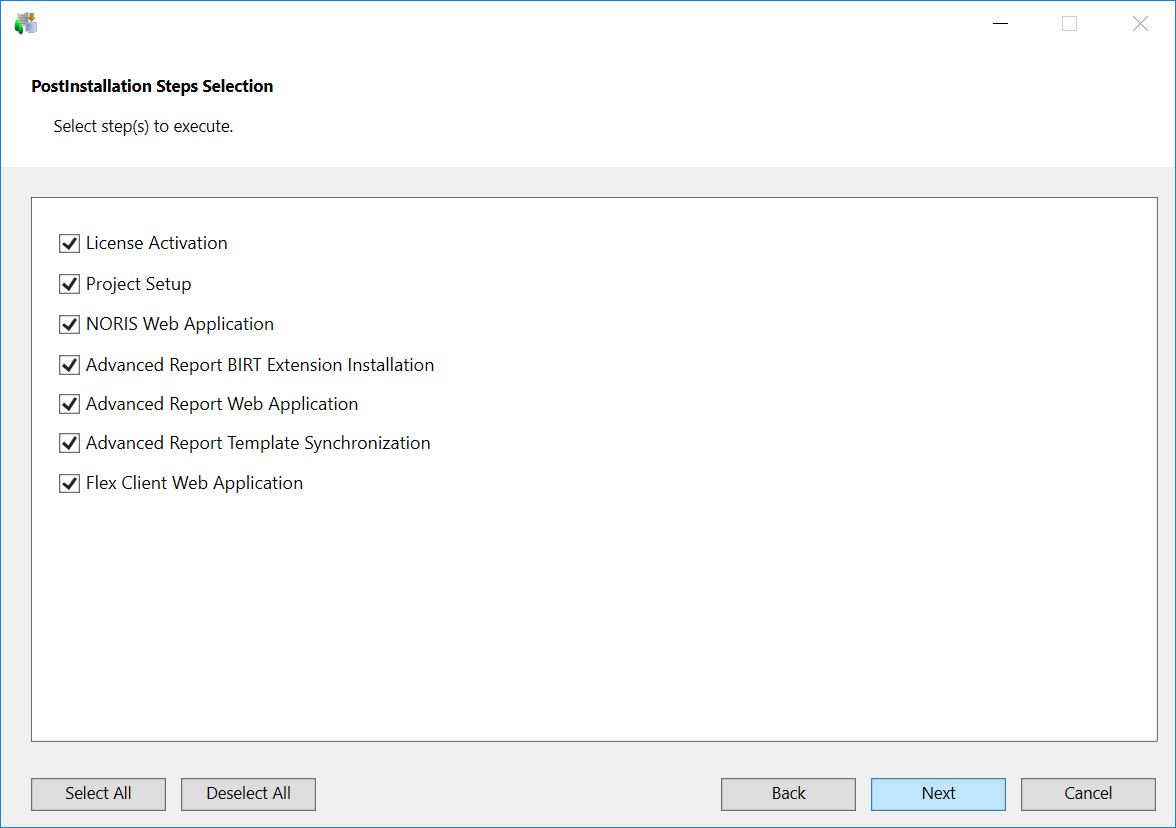Proceed with the Next button
1176x828 pixels.
click(x=938, y=793)
